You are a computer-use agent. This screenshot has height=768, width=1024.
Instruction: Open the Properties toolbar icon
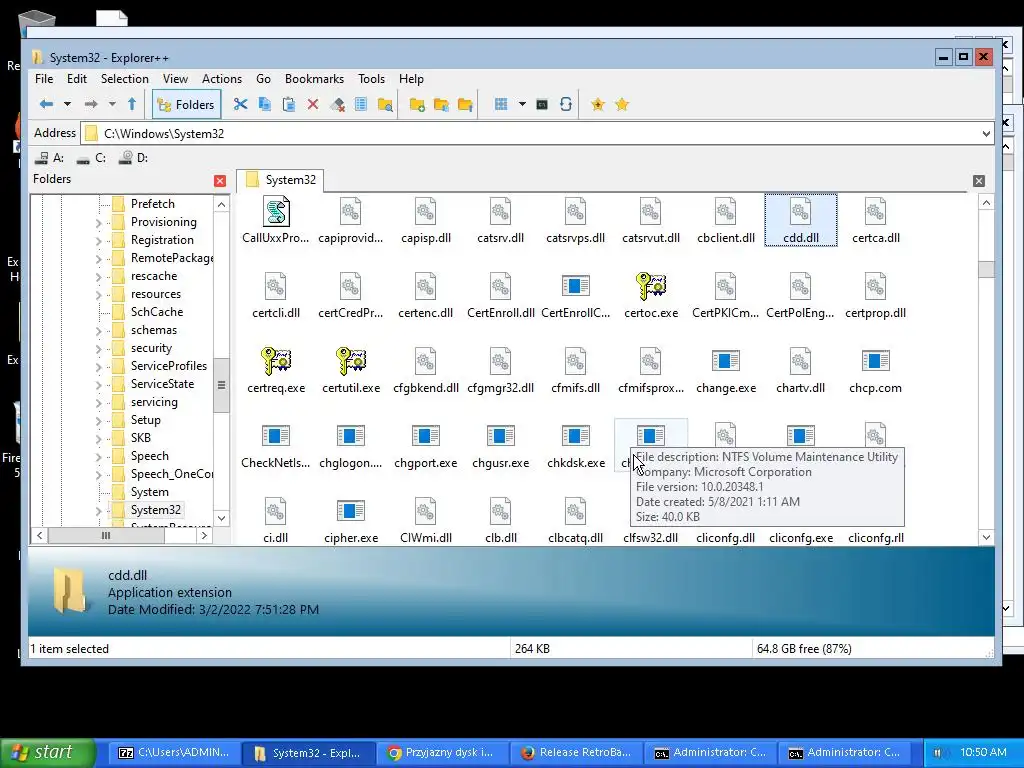tap(360, 104)
